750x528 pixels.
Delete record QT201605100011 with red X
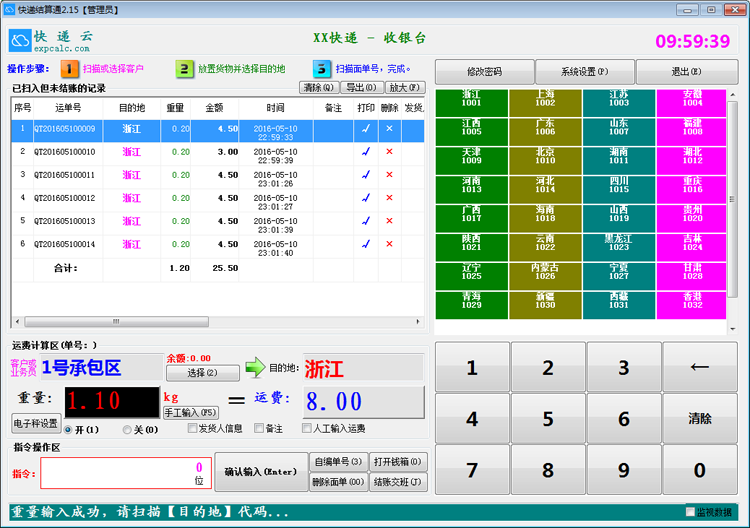coord(389,175)
